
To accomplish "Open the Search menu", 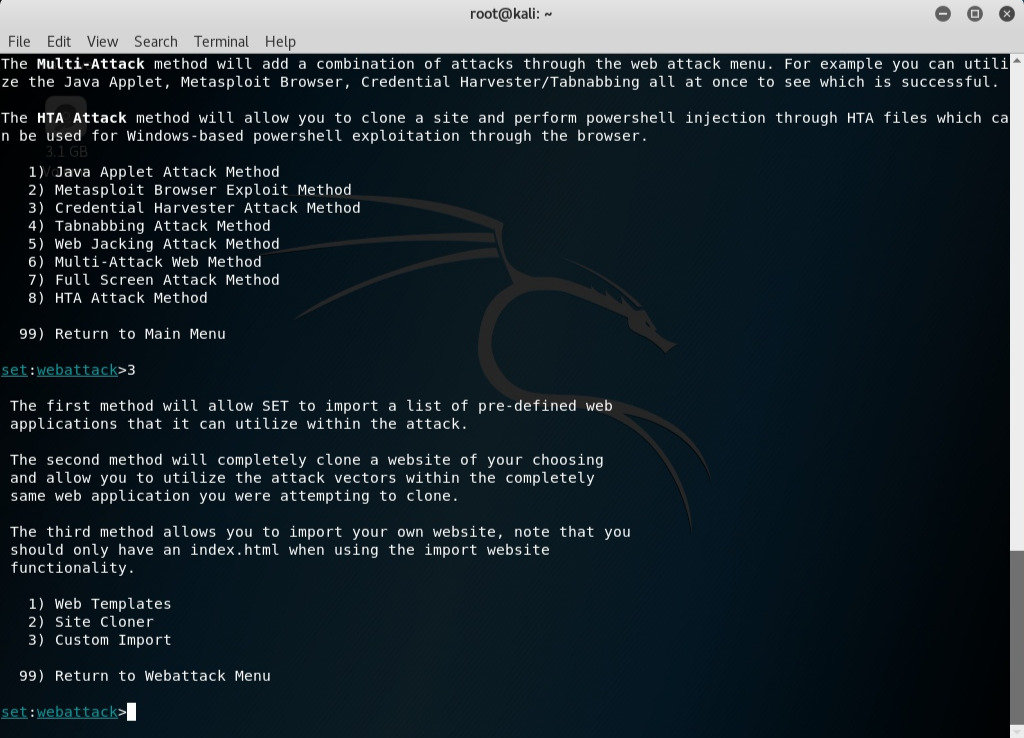I will pos(155,42).
